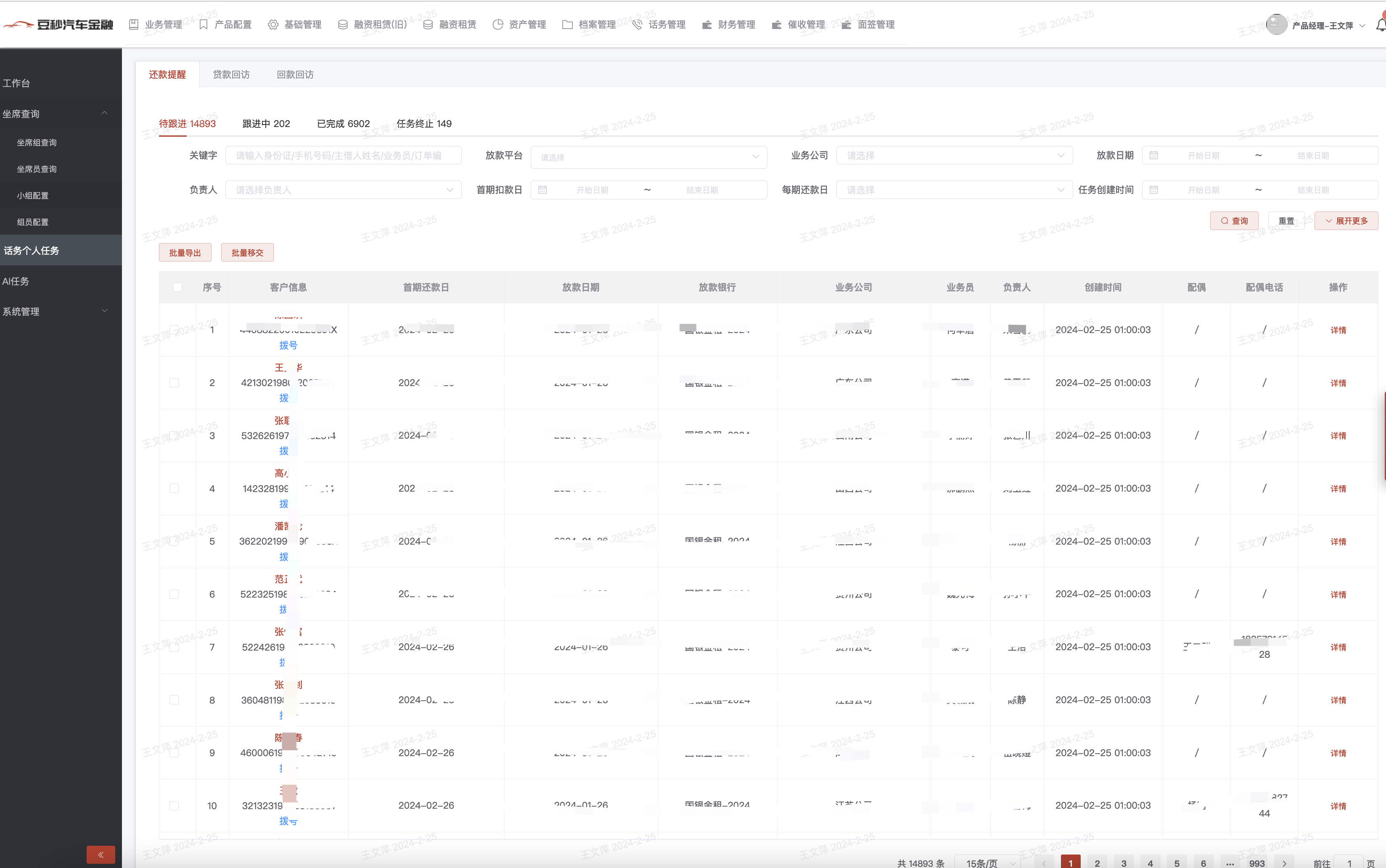This screenshot has height=868, width=1386.
Task: Click the 资产管理 pie chart icon
Action: pyautogui.click(x=497, y=25)
